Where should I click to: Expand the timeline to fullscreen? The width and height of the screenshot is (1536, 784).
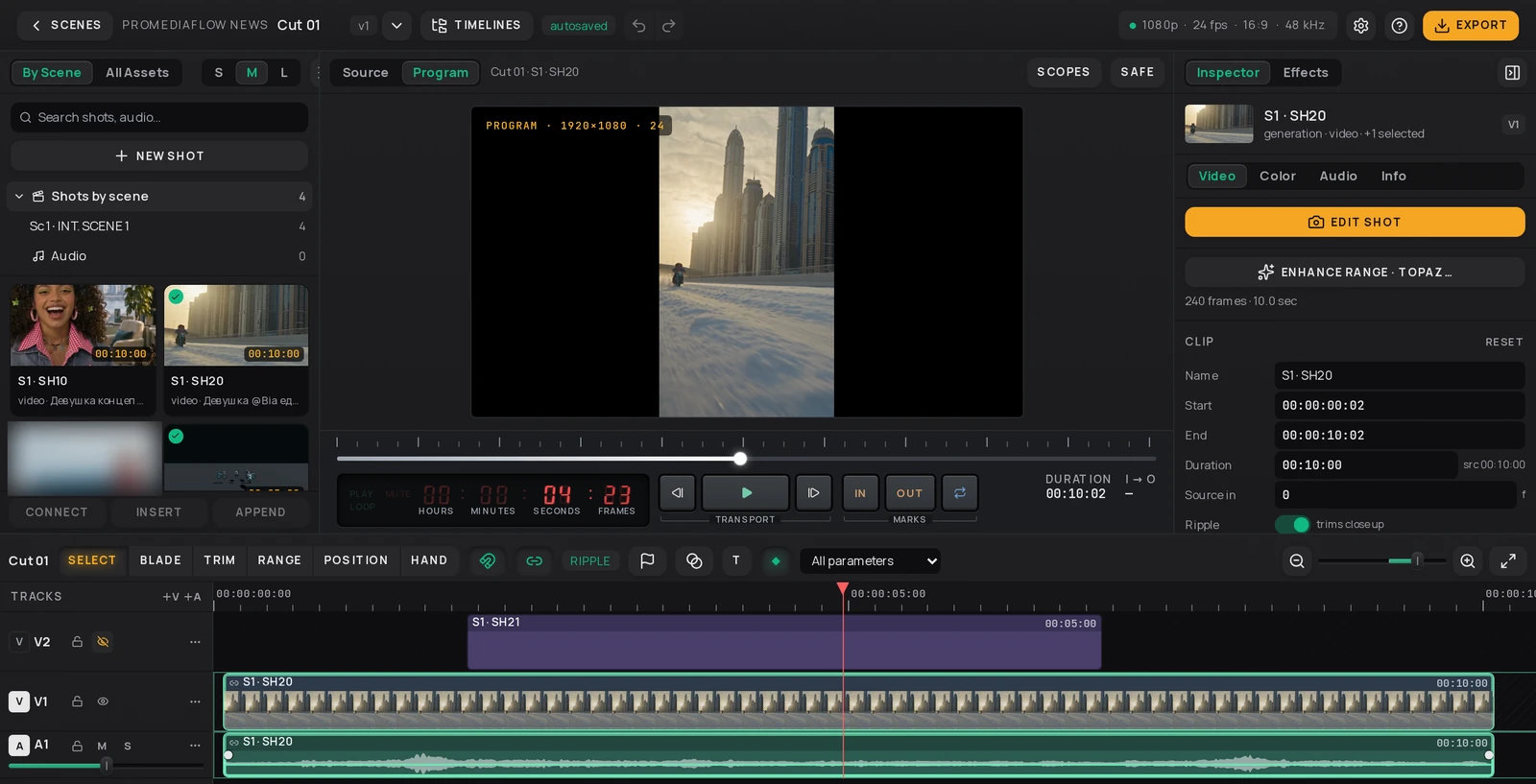tap(1508, 560)
